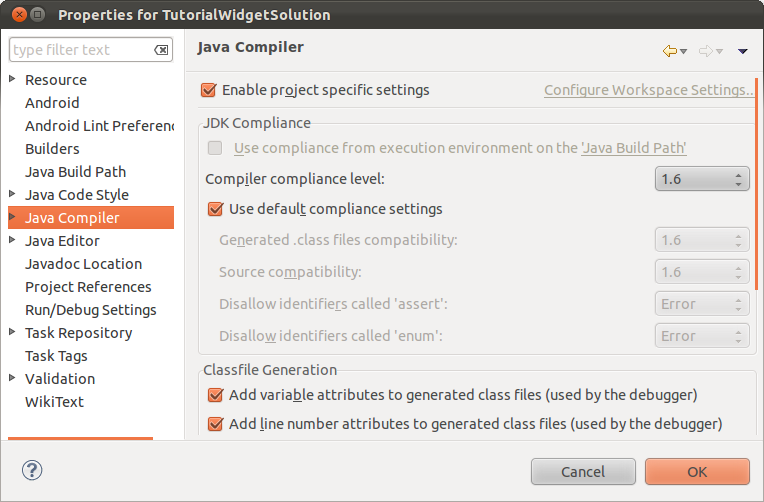Uncheck Use default compliance settings

[x=215, y=209]
